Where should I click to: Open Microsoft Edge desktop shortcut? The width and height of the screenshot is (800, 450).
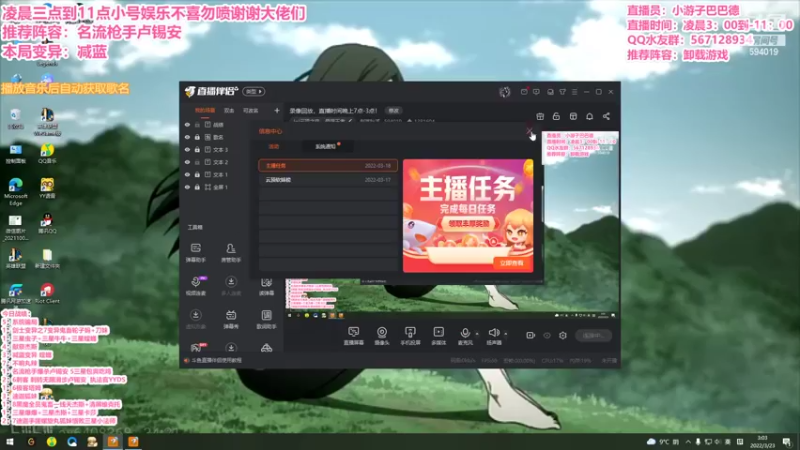pyautogui.click(x=15, y=191)
